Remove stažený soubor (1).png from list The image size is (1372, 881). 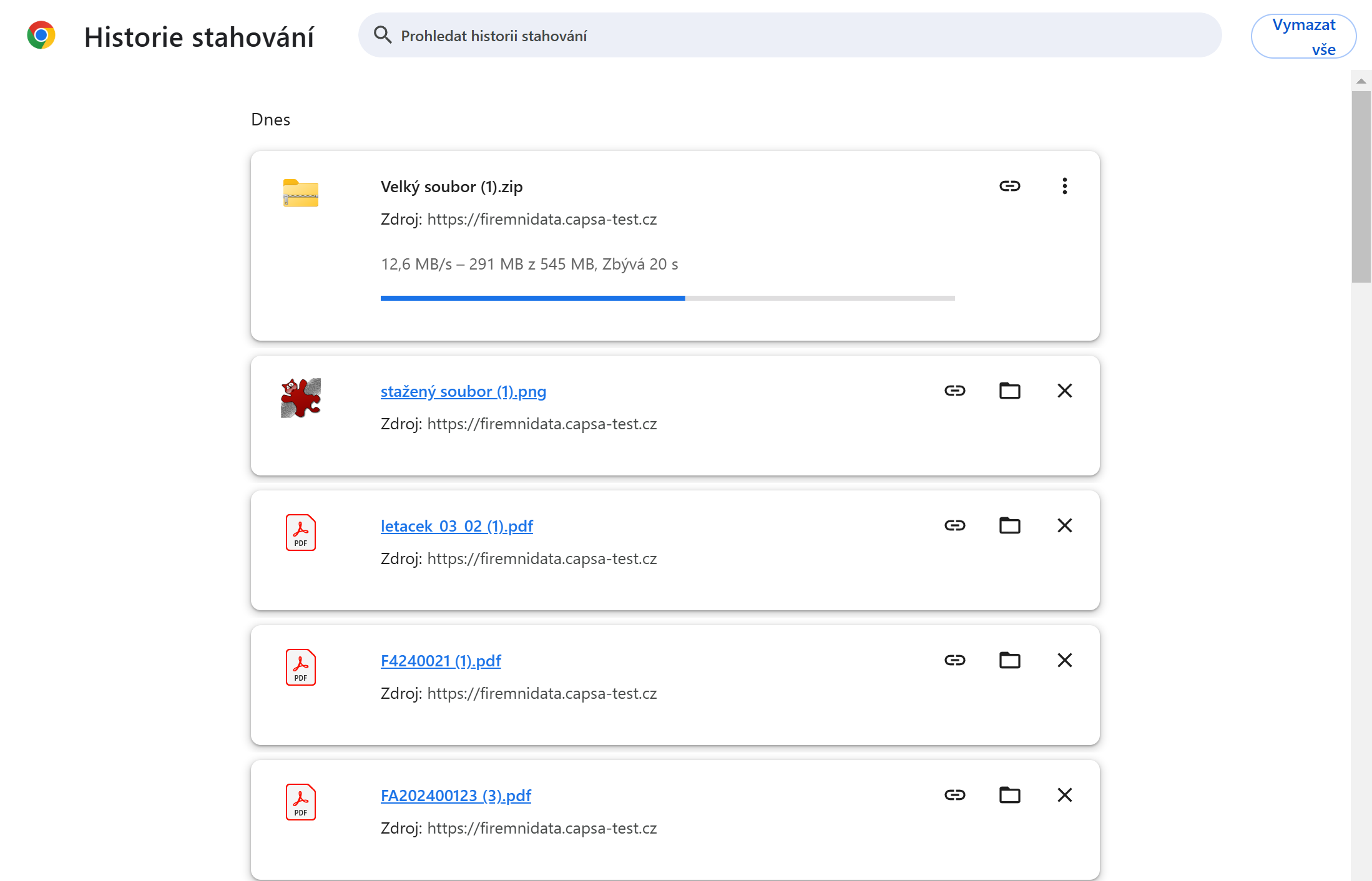(x=1064, y=391)
